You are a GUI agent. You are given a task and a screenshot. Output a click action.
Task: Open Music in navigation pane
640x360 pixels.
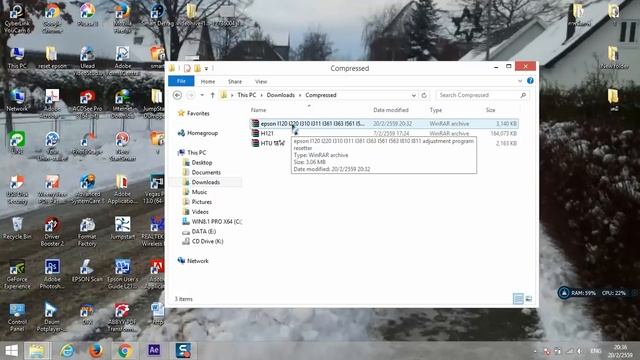click(195, 192)
